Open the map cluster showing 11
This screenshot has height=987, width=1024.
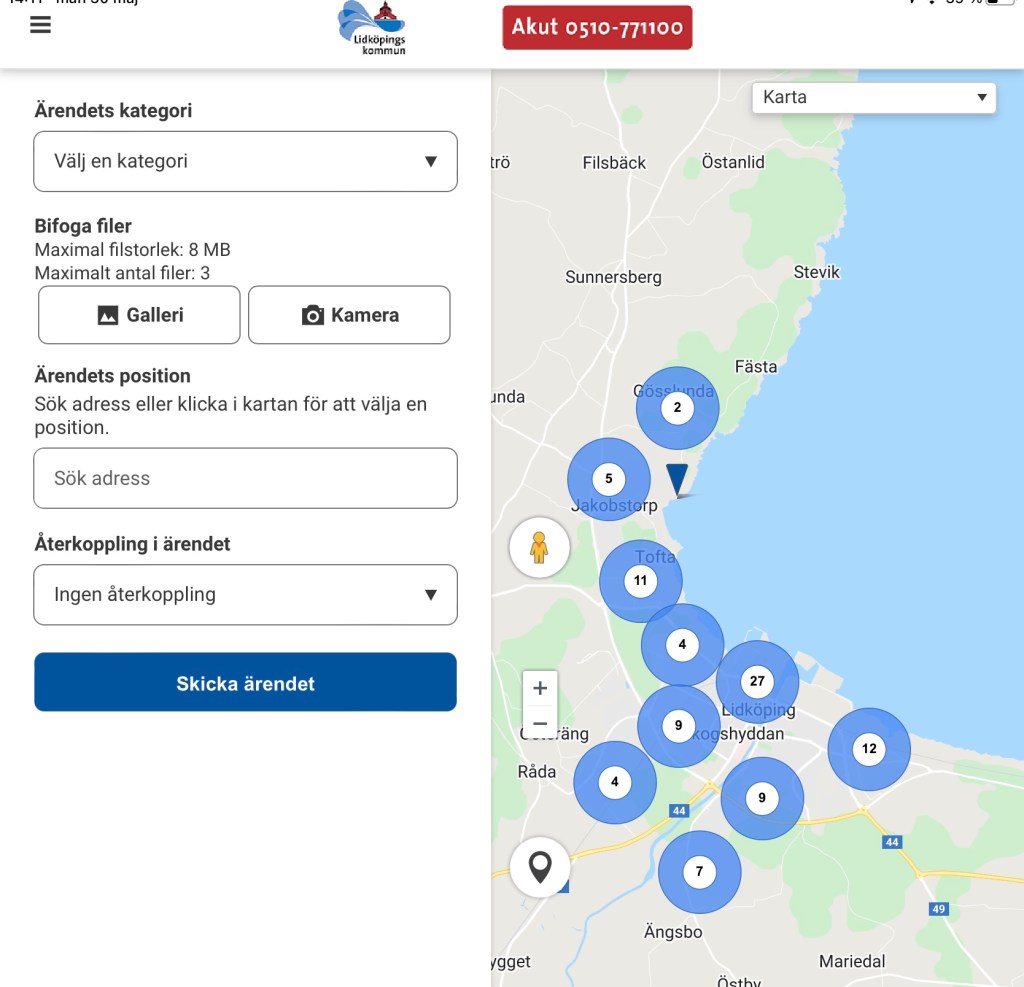pyautogui.click(x=640, y=580)
